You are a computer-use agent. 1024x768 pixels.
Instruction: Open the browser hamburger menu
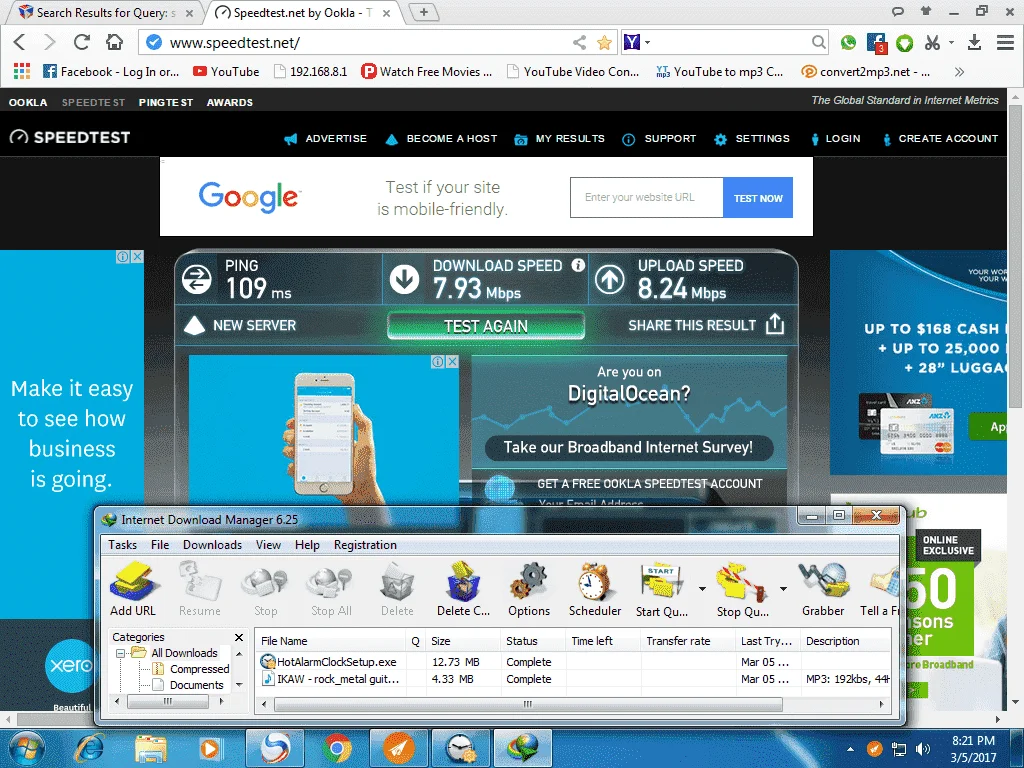coord(1005,42)
